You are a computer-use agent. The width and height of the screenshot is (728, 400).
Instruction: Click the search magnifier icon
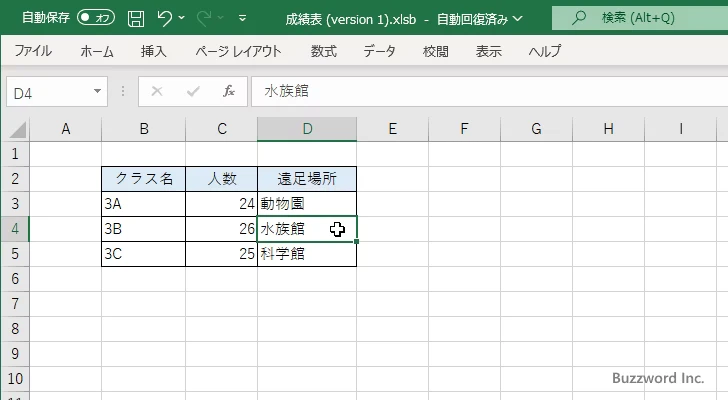coord(578,18)
